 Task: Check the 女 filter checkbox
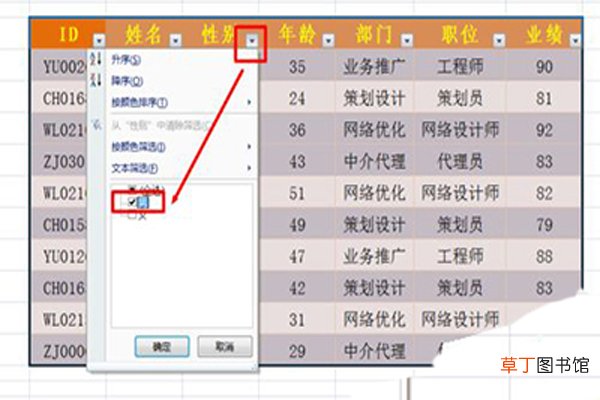[132, 216]
